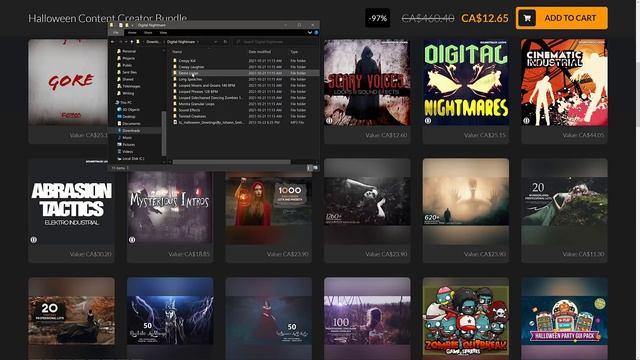Open the recent locations dropdown arrow
Viewport: 640px width, 360px height.
pos(126,42)
